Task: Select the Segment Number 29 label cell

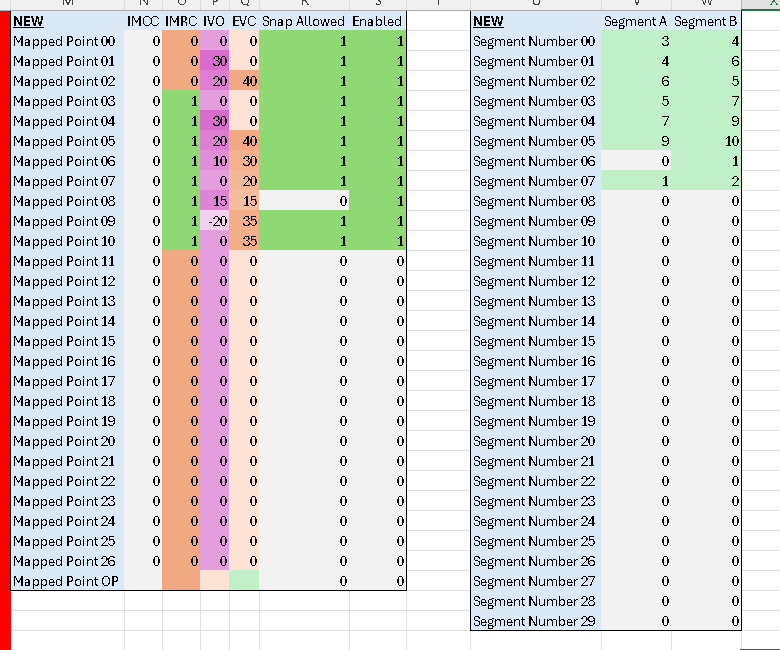Action: coord(536,621)
